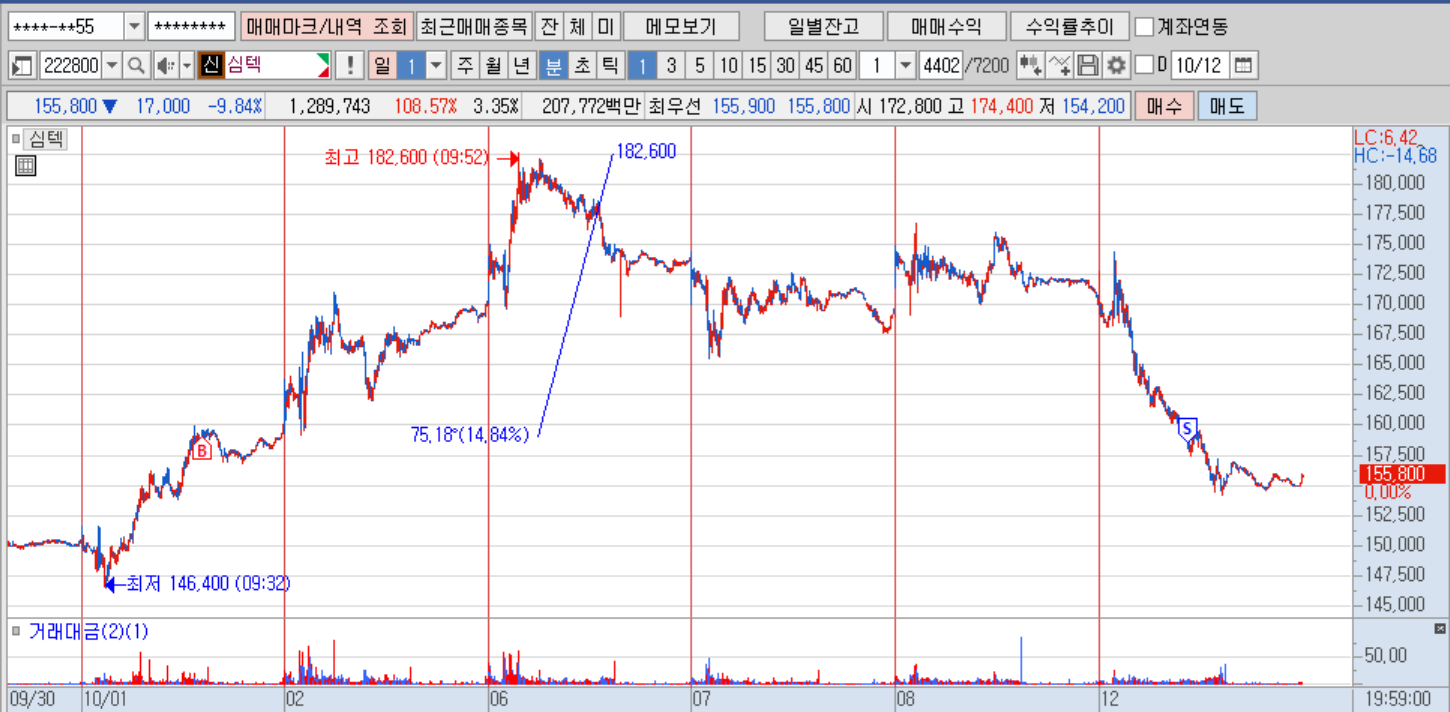Screen dimensions: 1450x712
Task: Click the small square beside 거래대금 label
Action: [16, 630]
